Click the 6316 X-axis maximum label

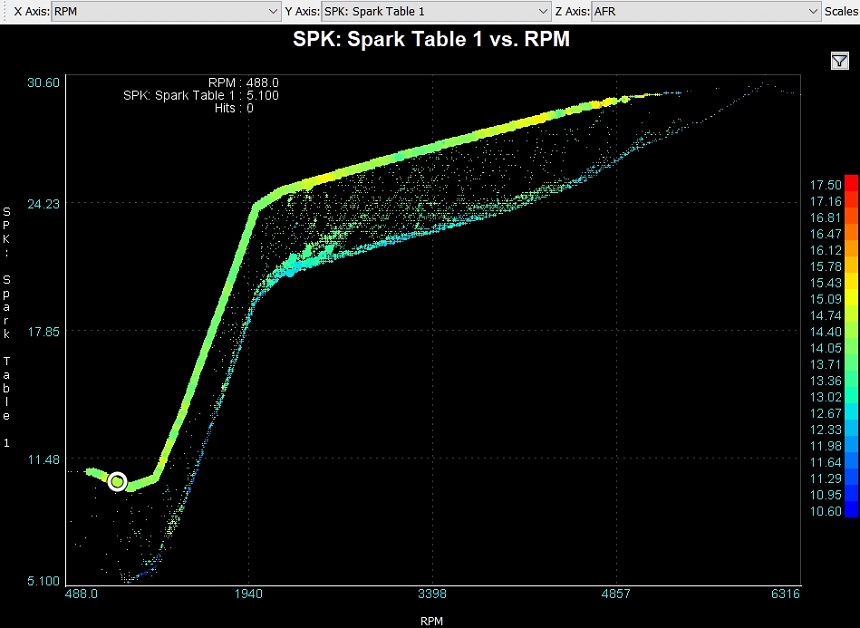tap(785, 595)
